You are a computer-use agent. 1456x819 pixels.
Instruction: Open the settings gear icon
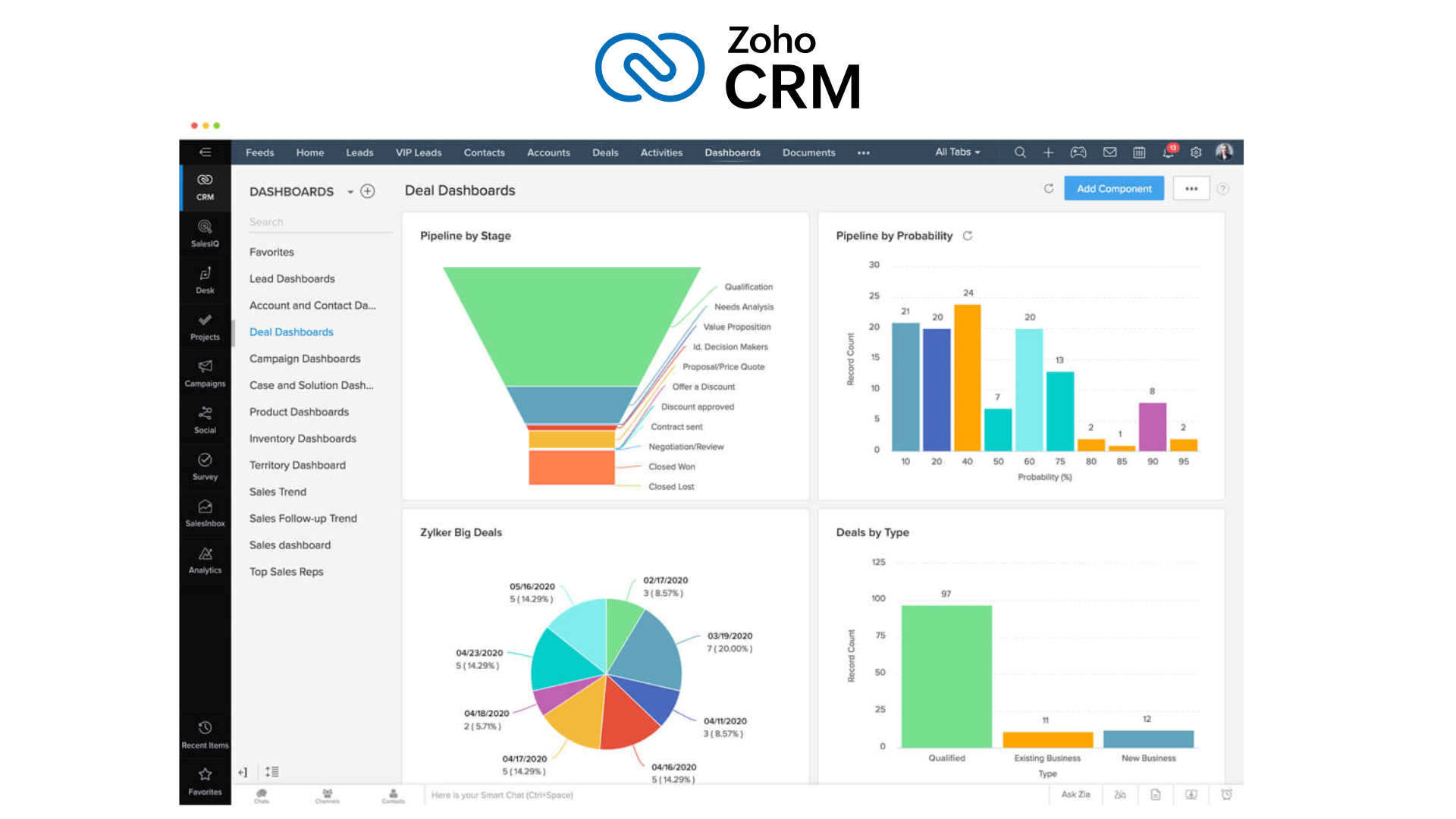point(1196,152)
